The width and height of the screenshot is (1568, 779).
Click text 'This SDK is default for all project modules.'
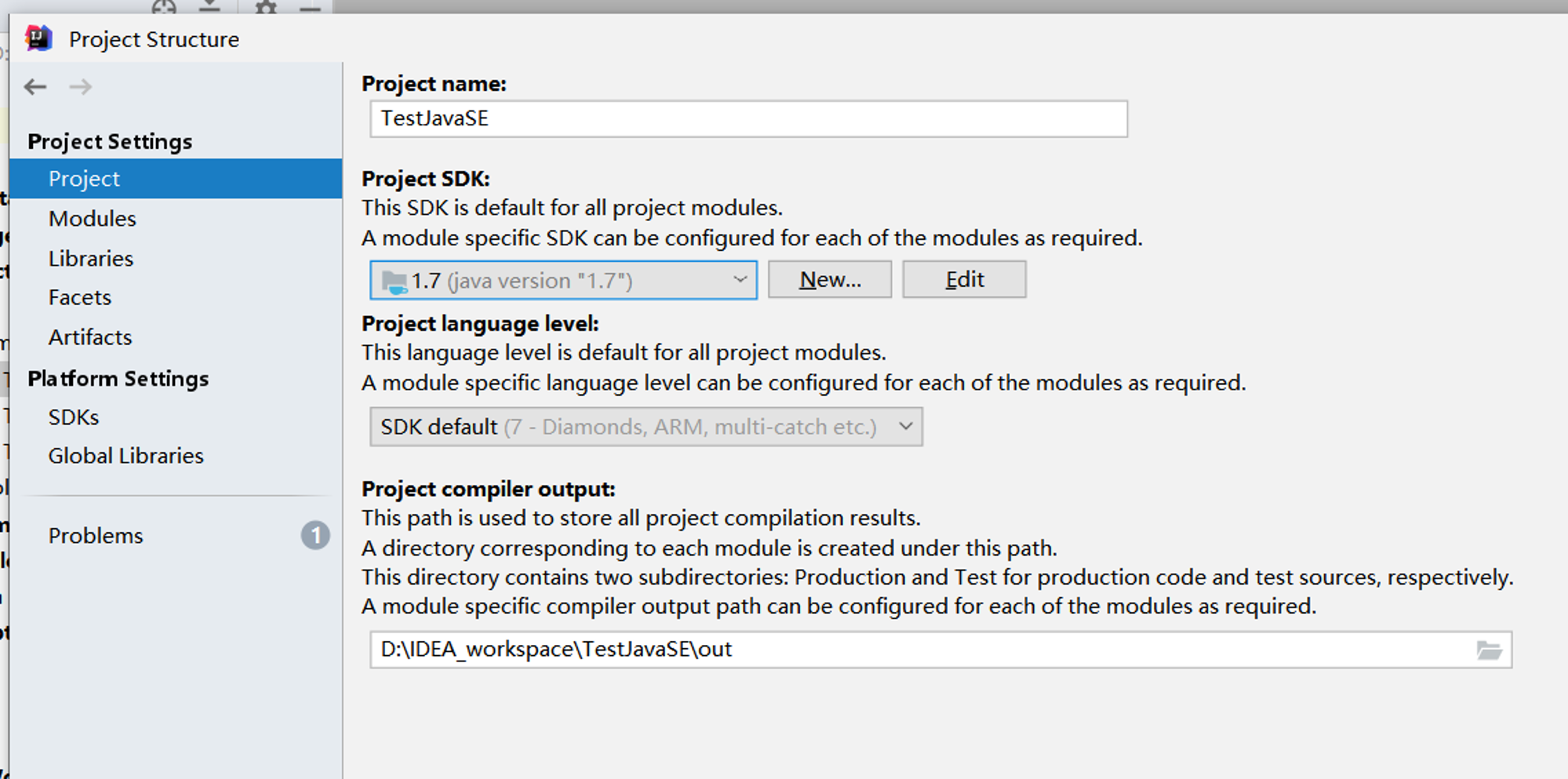(572, 208)
